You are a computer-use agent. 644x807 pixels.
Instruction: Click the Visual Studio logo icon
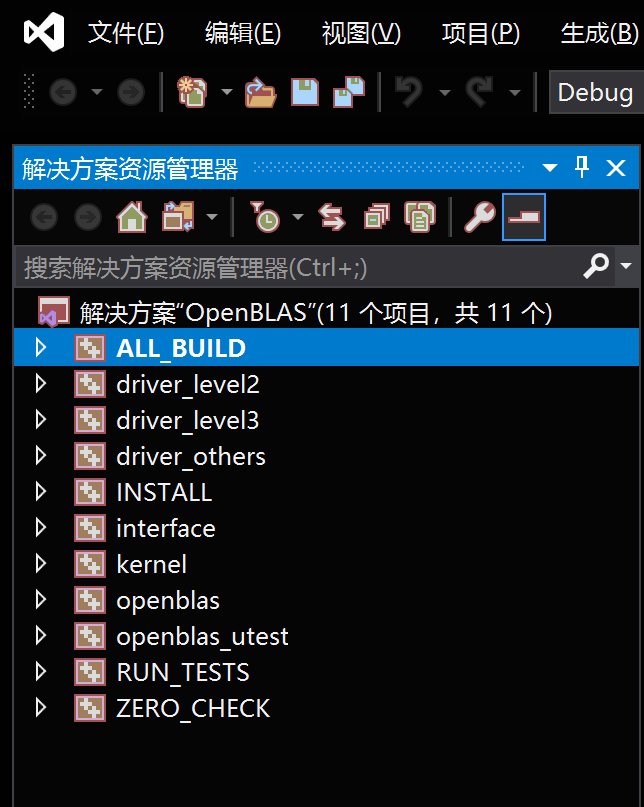pos(44,32)
